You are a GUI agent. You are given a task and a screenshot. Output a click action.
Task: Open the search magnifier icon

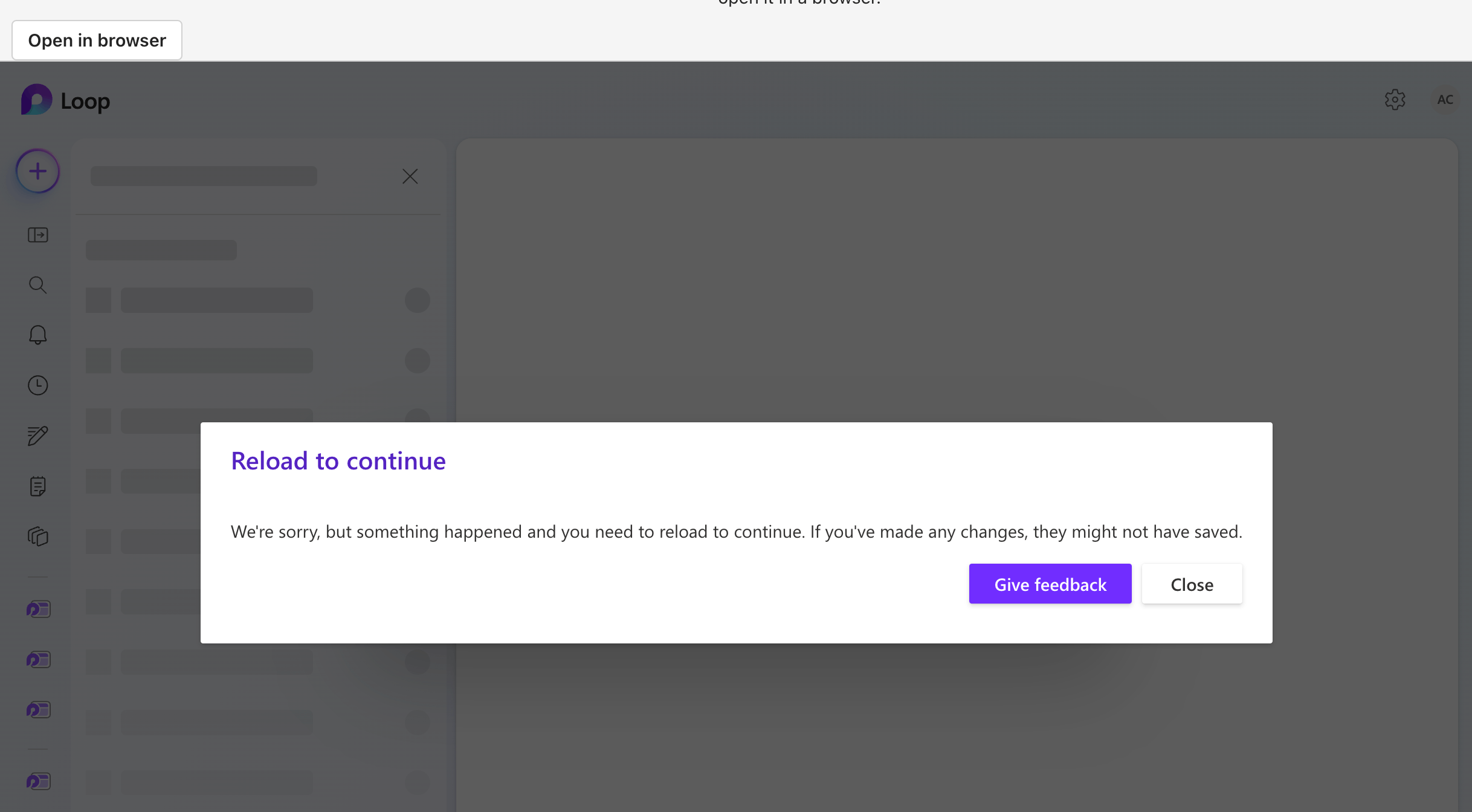[x=37, y=285]
